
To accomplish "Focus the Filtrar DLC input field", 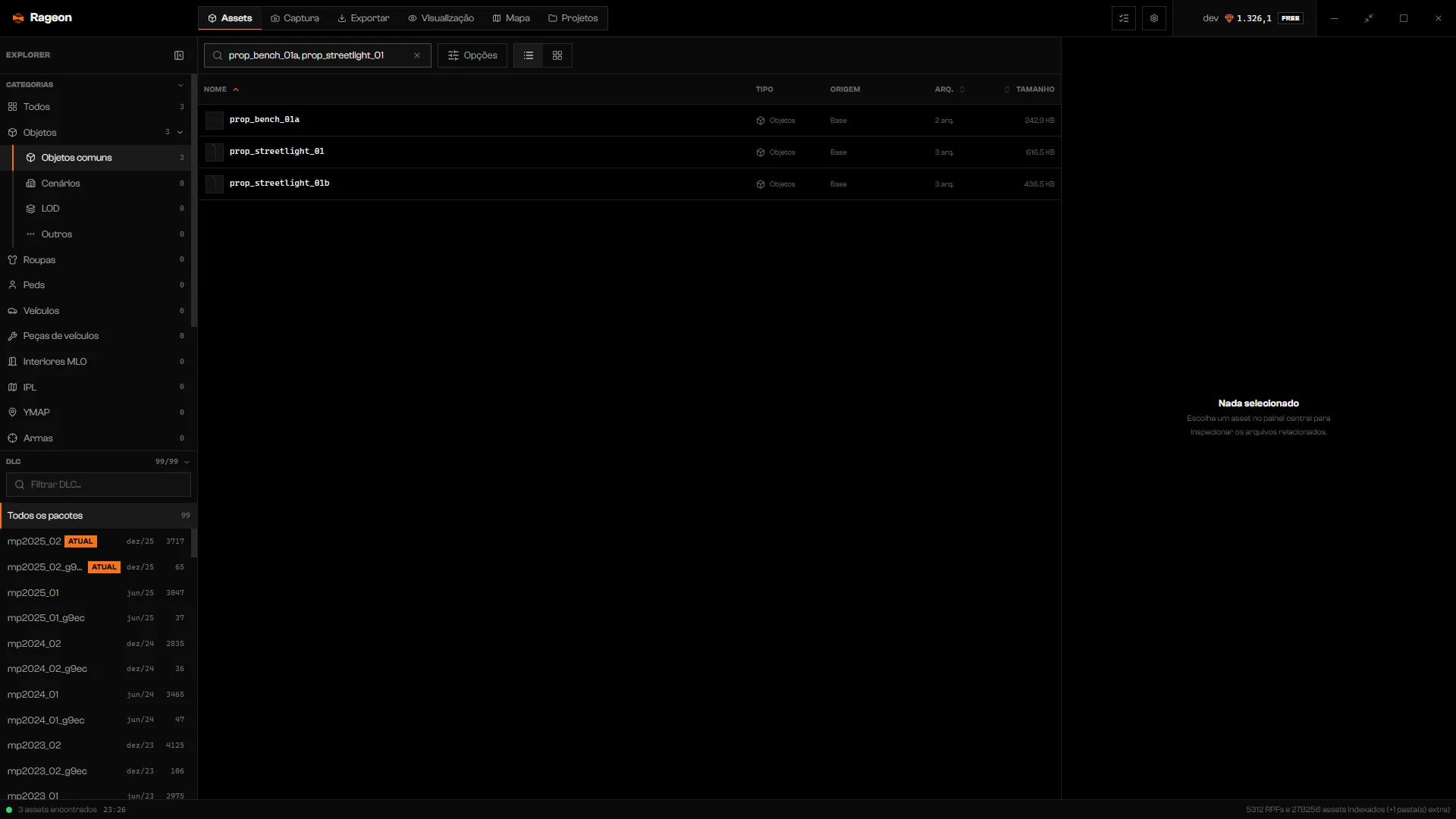I will click(99, 485).
